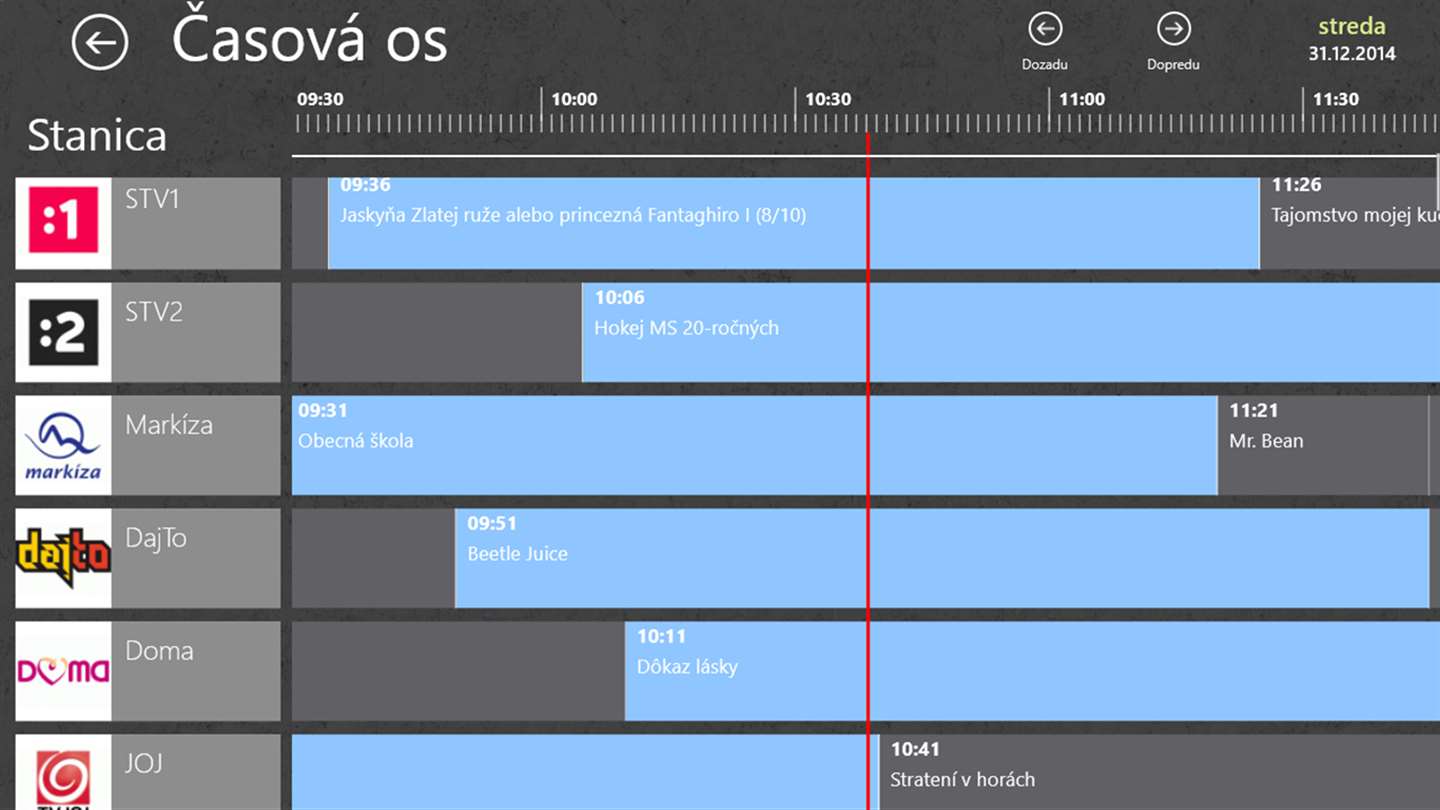The width and height of the screenshot is (1440, 810).
Task: Click the Mr. Bean programme block
Action: tap(1320, 445)
